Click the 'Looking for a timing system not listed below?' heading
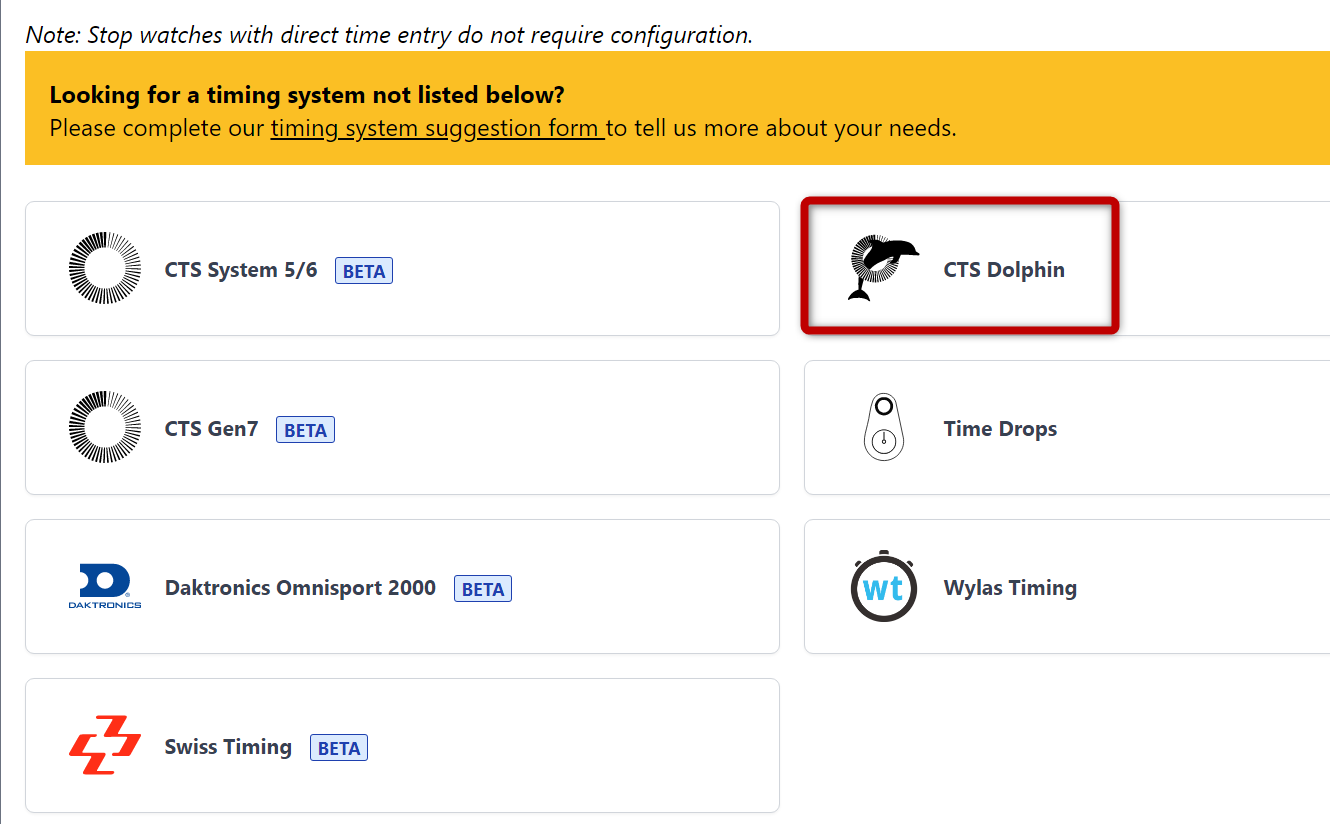Viewport: 1330px width, 824px height. [307, 96]
